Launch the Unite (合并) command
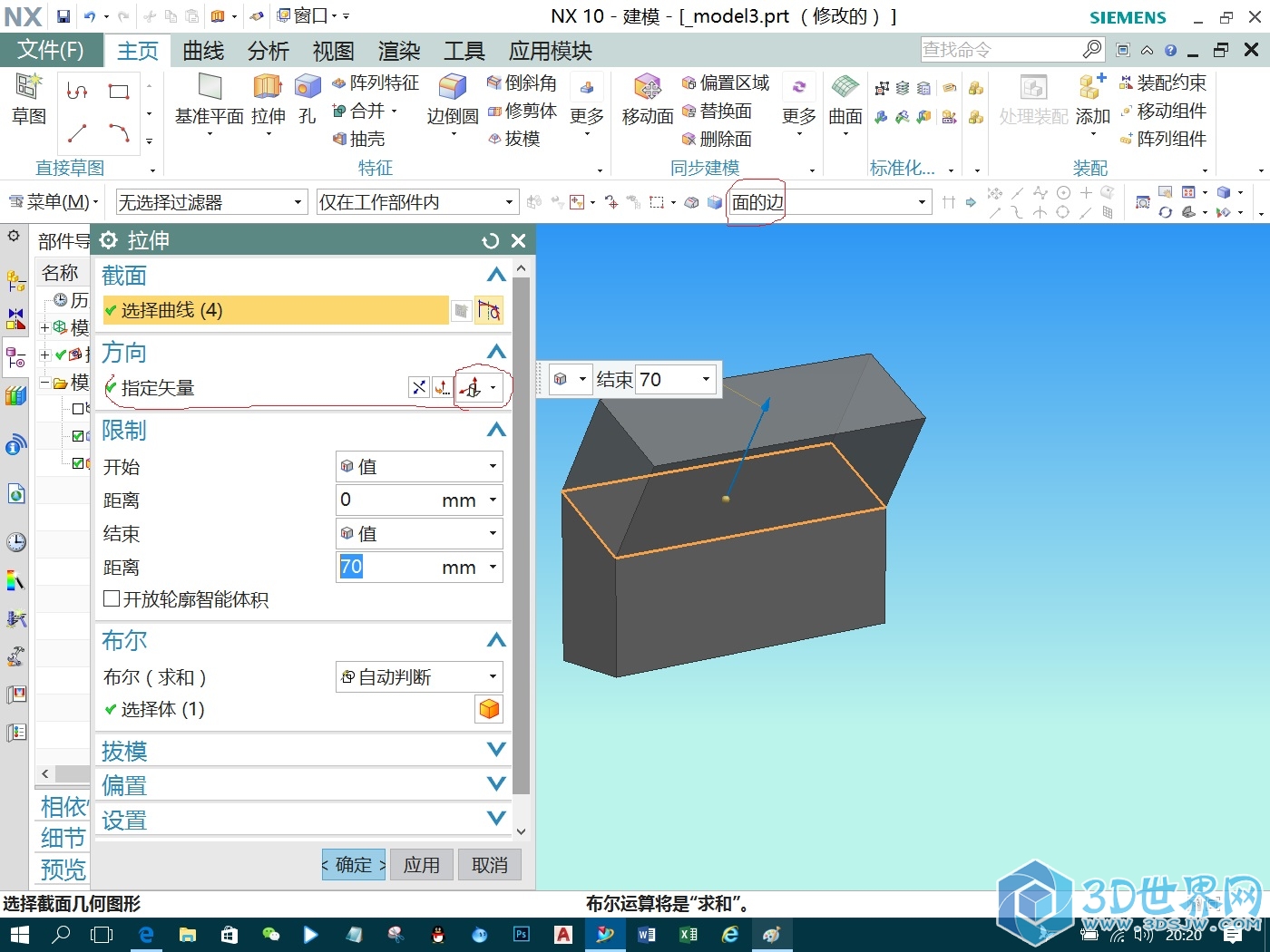 tap(360, 111)
